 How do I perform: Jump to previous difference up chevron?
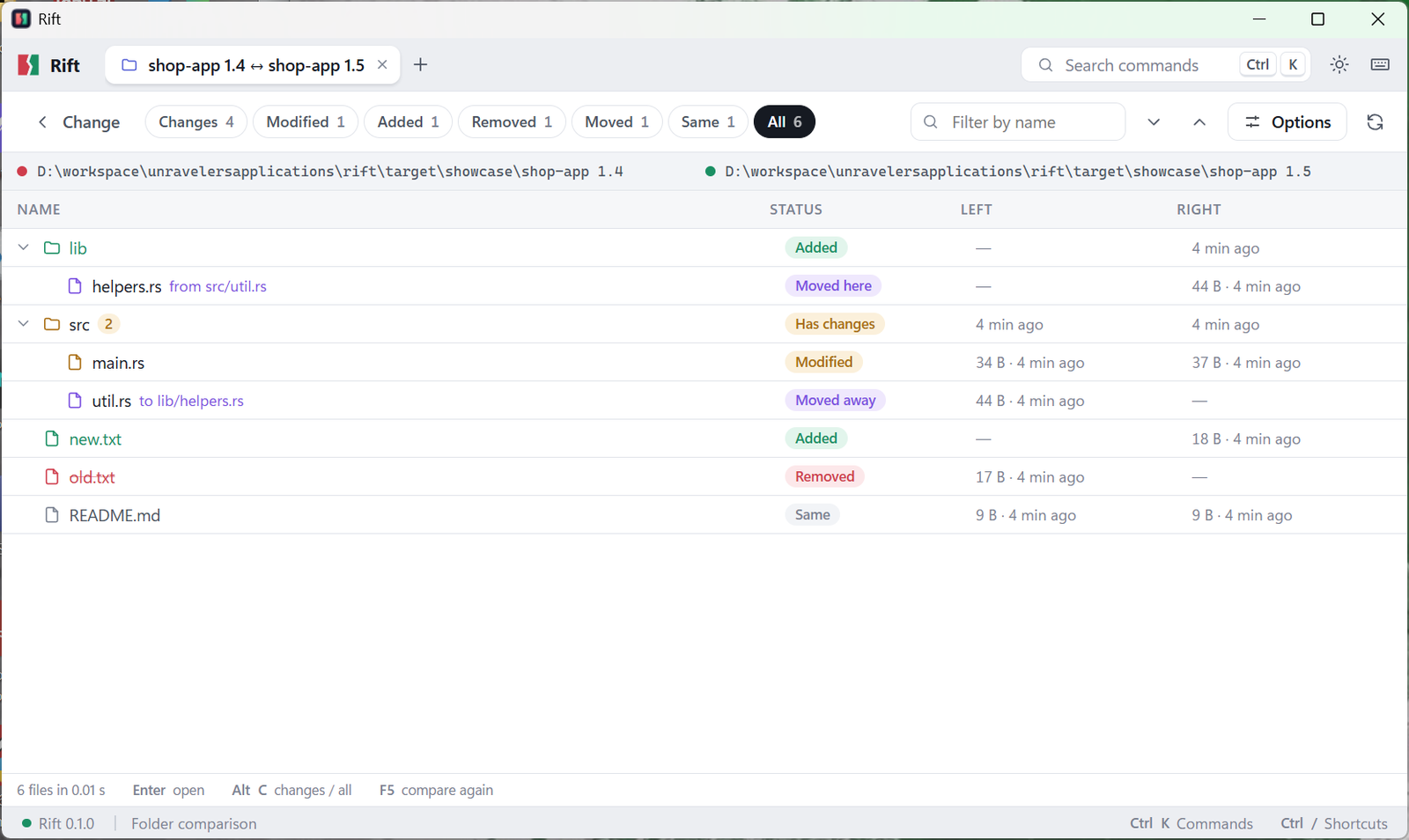point(1199,122)
